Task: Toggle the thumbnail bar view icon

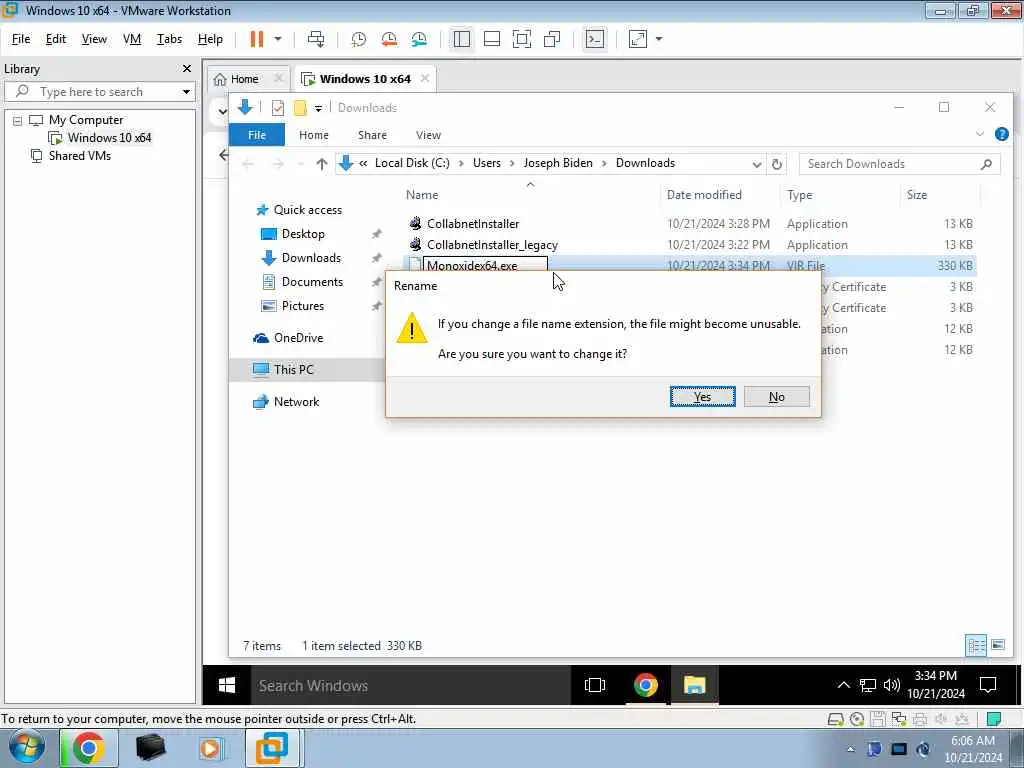Action: [x=492, y=39]
